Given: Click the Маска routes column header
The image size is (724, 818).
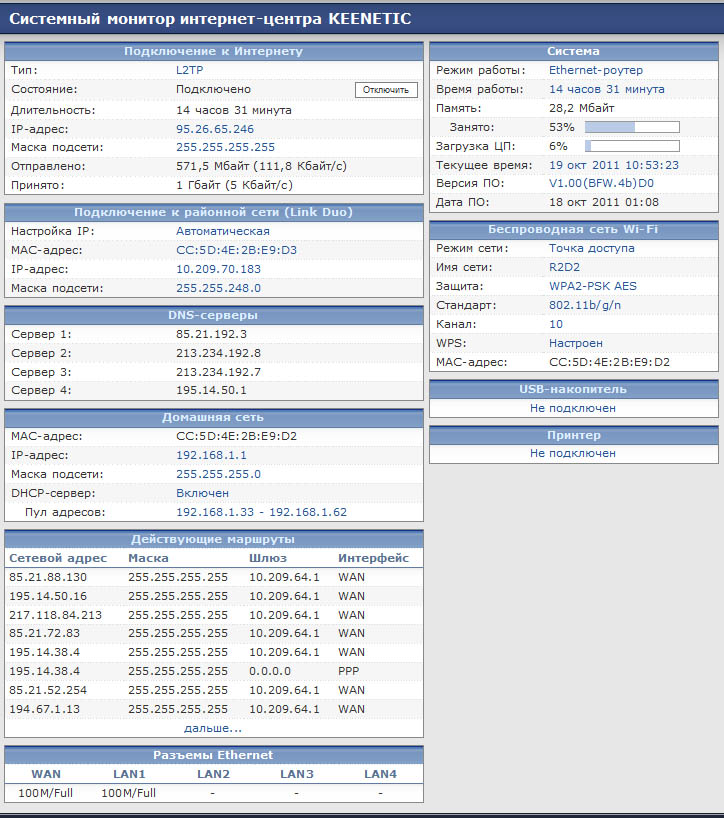Looking at the screenshot, I should click(x=148, y=558).
